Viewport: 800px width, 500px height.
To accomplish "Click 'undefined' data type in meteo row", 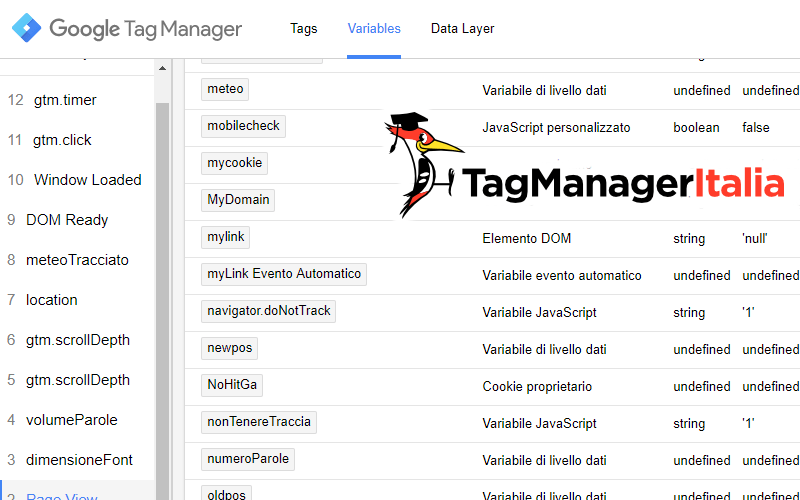I will pos(702,91).
